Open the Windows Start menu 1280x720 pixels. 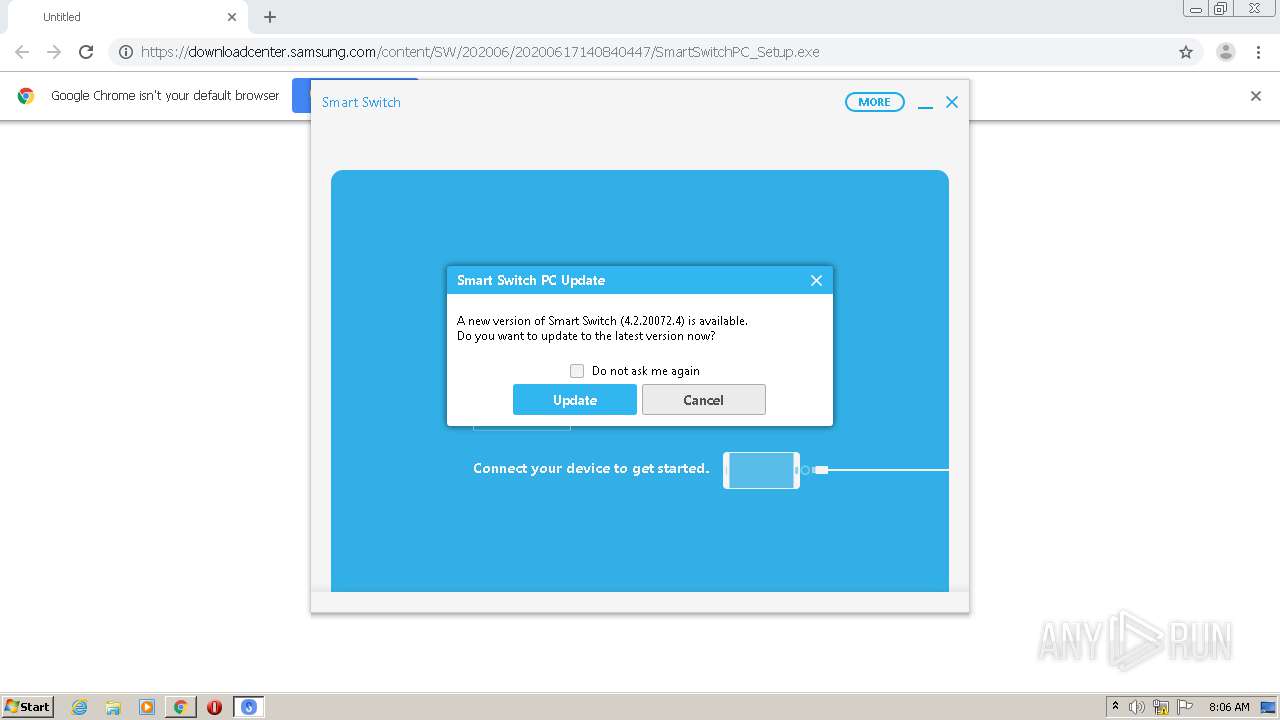coord(28,707)
